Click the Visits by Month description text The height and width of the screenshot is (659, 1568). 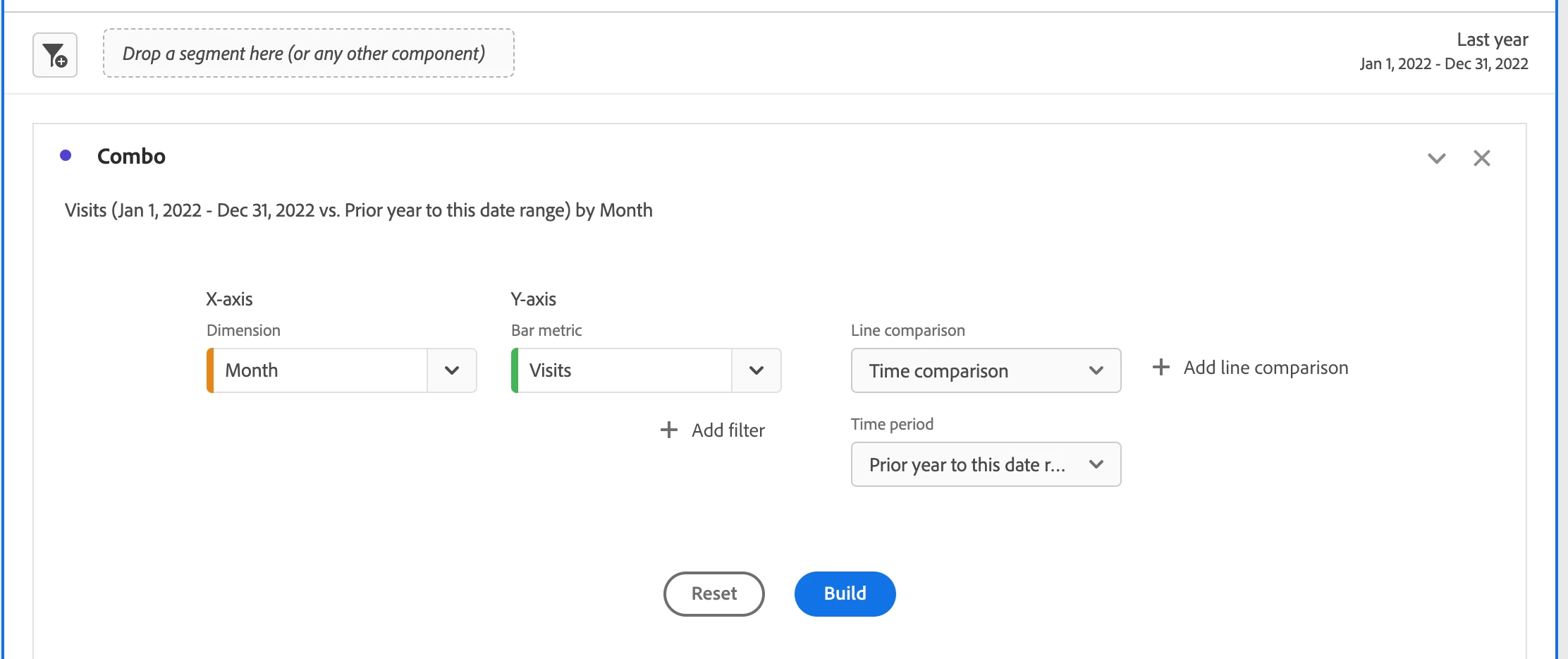point(358,210)
